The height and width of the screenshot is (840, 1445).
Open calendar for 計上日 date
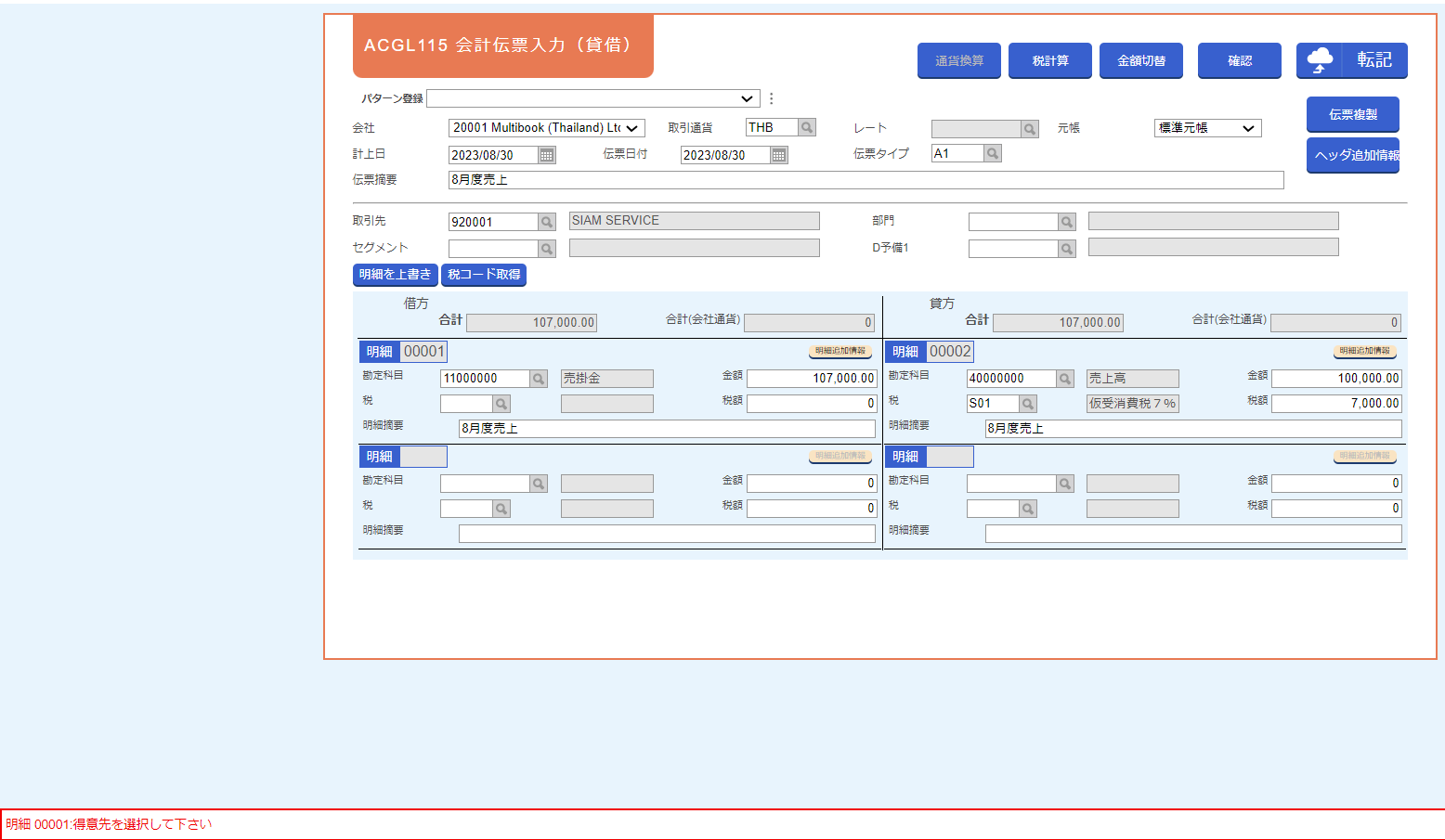[x=547, y=155]
